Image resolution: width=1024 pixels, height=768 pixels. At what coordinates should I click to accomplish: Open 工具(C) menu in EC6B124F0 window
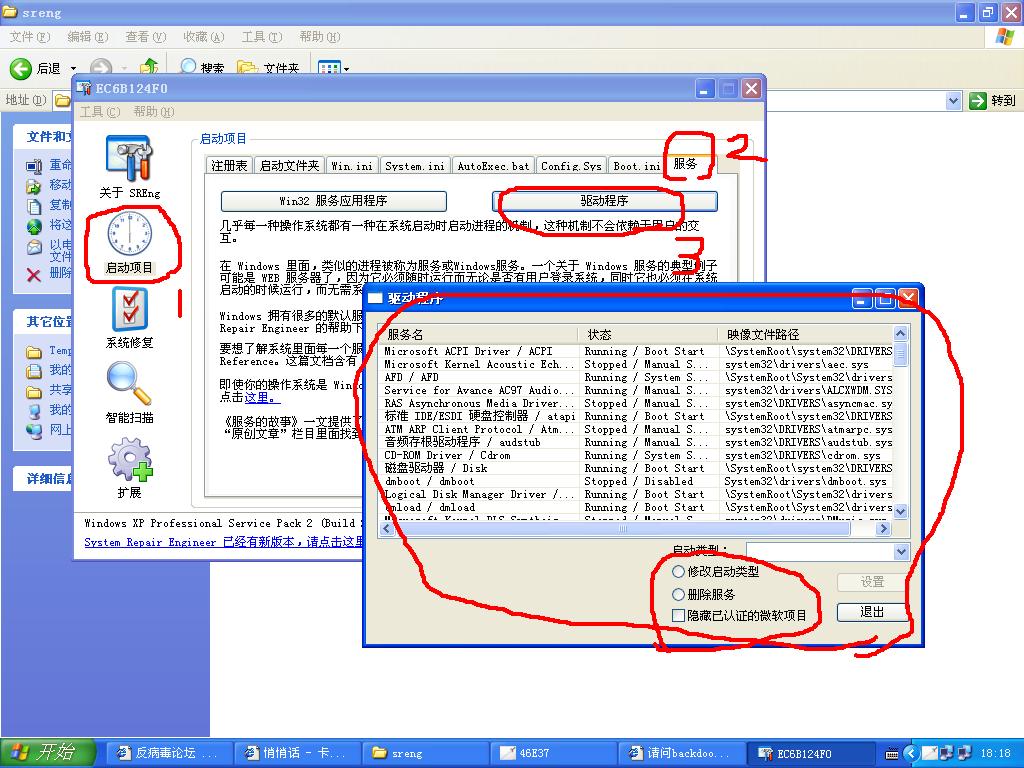[100, 112]
